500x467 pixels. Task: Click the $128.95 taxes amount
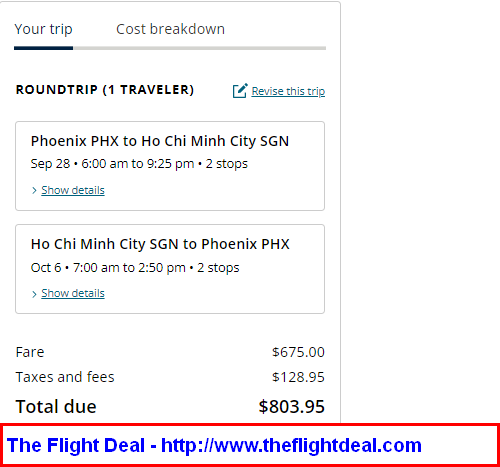(298, 377)
